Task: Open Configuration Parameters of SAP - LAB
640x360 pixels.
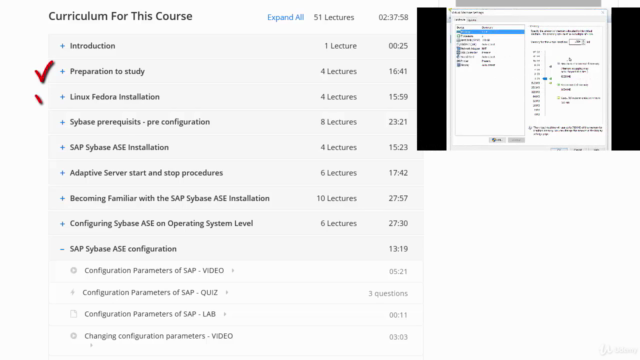Action: (150, 314)
